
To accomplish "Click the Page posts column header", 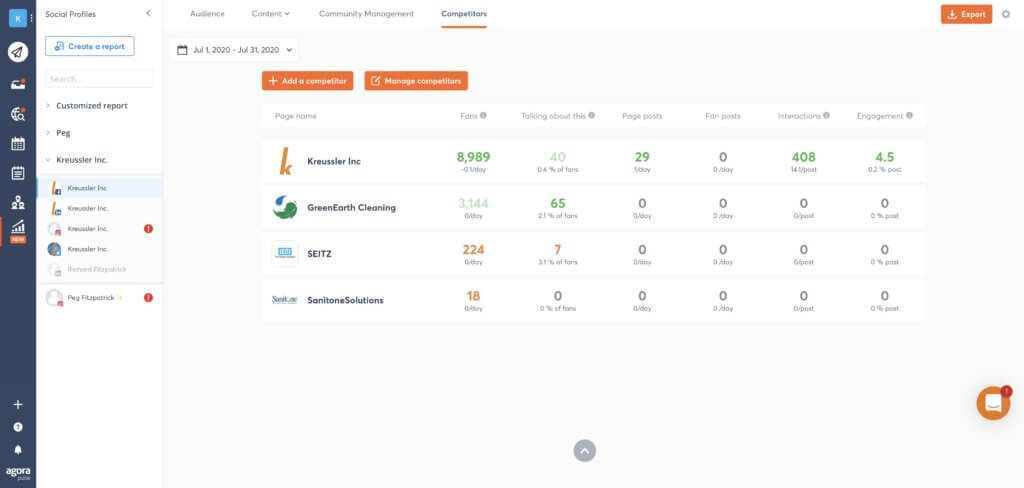I will click(x=642, y=116).
